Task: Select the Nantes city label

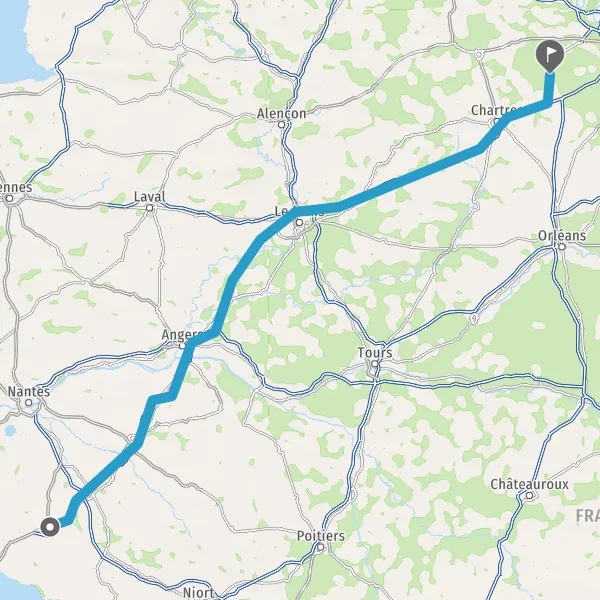Action: [29, 391]
